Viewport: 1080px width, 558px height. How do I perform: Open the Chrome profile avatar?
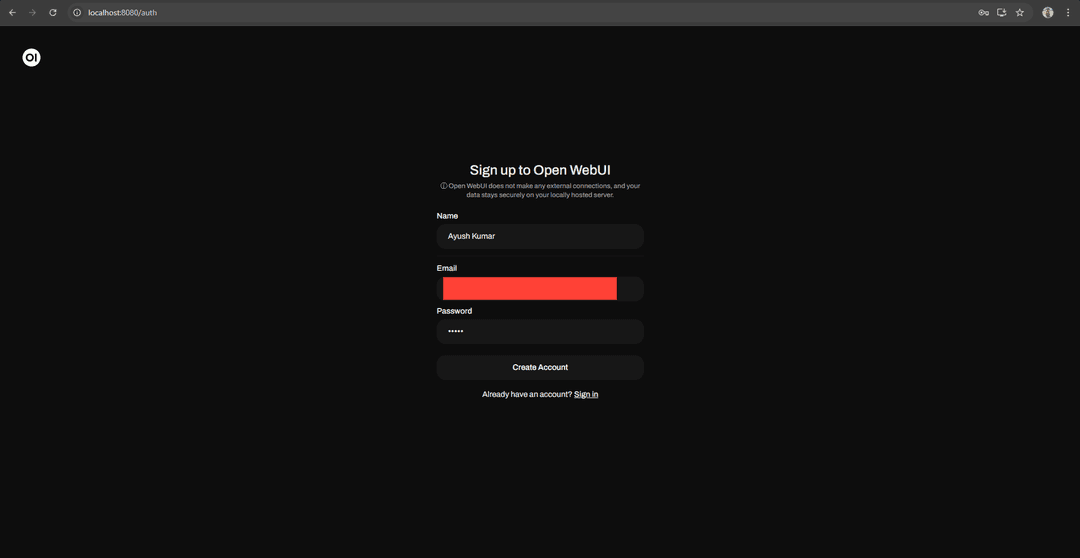[1047, 12]
